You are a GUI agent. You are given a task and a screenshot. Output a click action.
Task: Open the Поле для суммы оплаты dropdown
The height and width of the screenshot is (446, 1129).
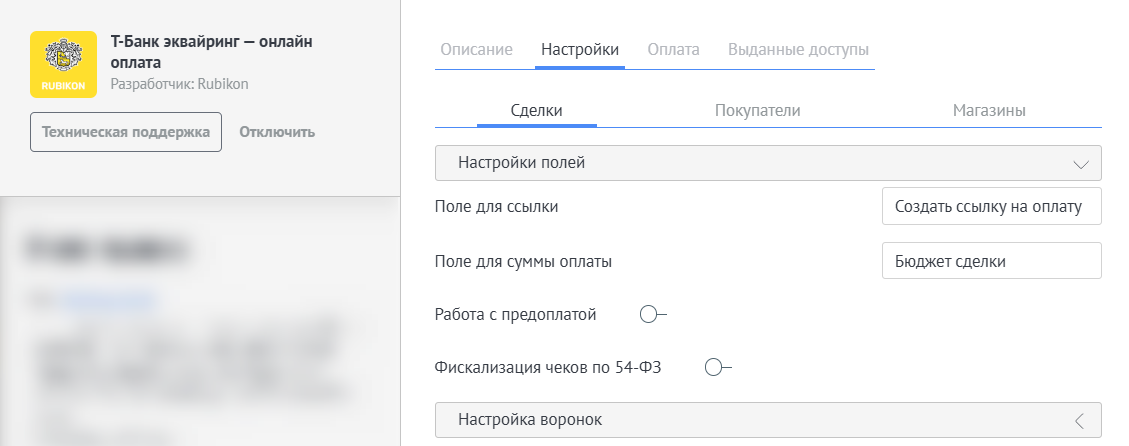(x=991, y=261)
